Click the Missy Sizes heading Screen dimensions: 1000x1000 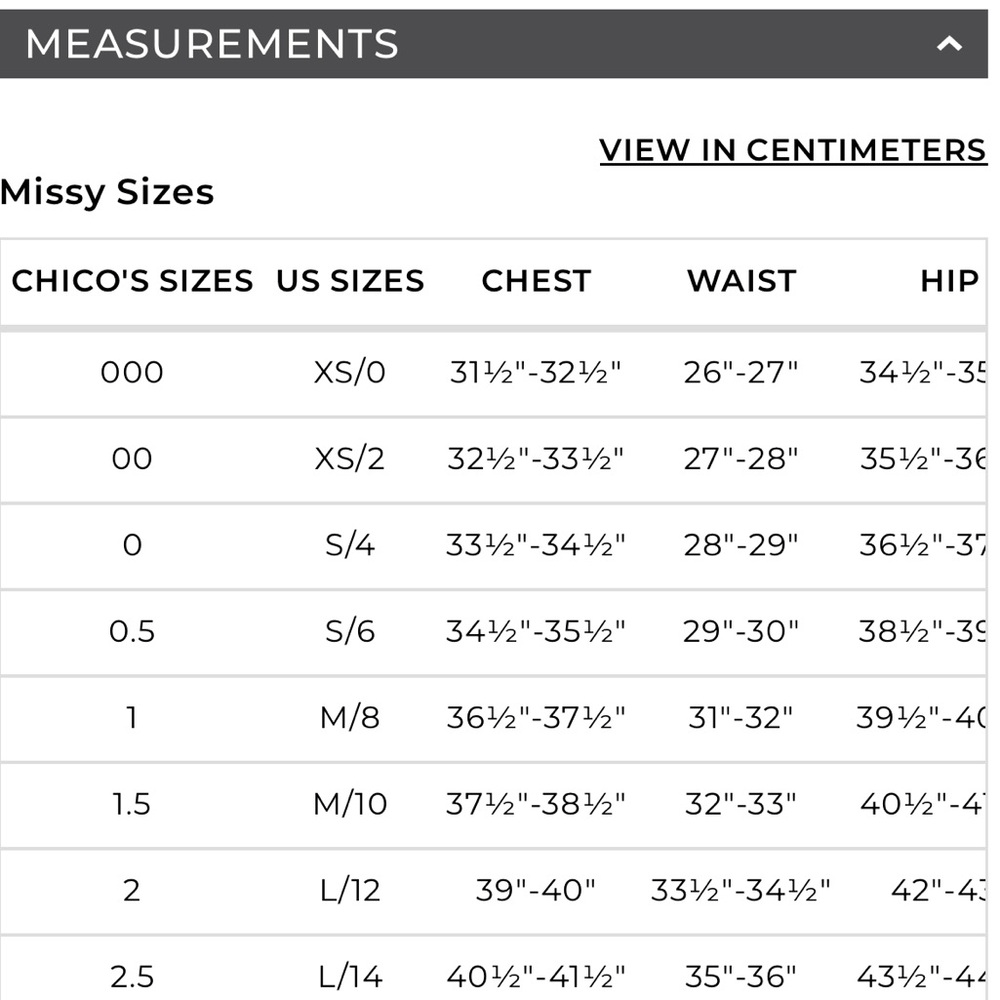107,191
